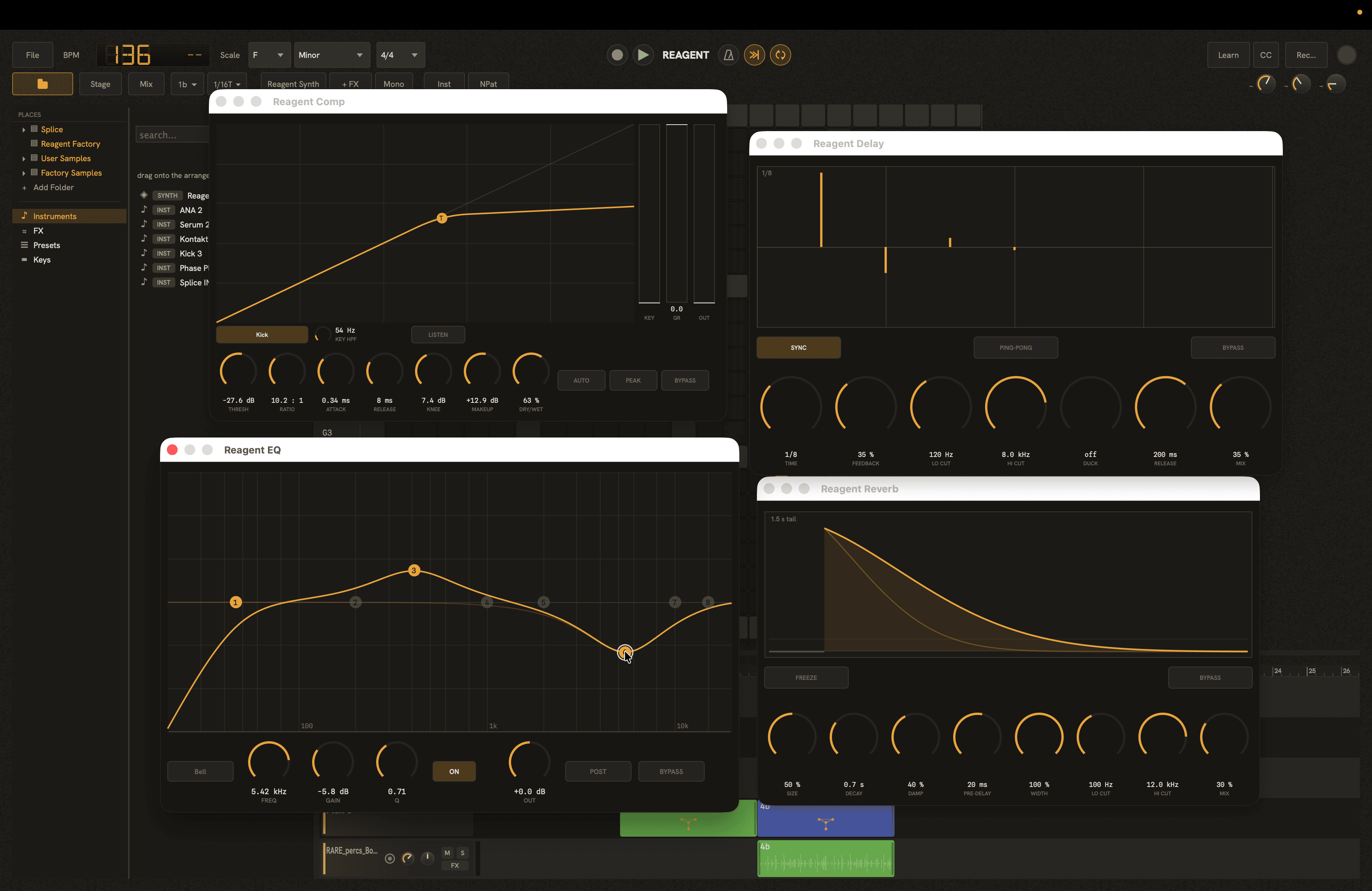Click the Reagent Factory folder icon
Viewport: 1372px width, 891px height.
point(34,143)
